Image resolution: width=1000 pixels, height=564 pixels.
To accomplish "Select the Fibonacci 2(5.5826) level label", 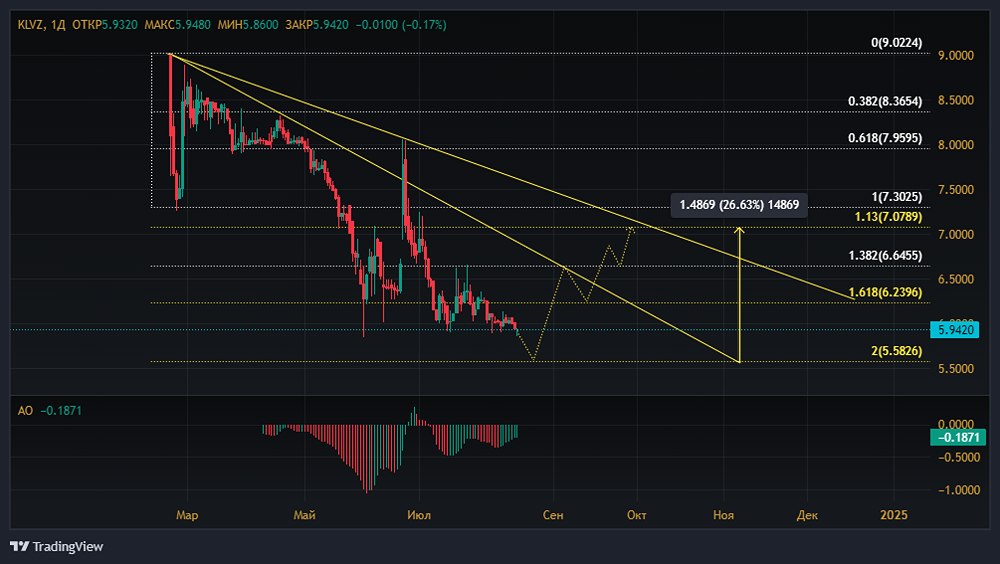I will (x=896, y=351).
